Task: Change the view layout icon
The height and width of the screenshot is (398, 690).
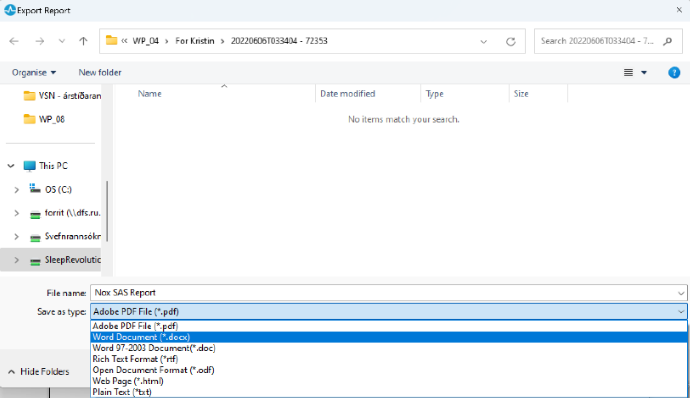Action: pyautogui.click(x=628, y=73)
